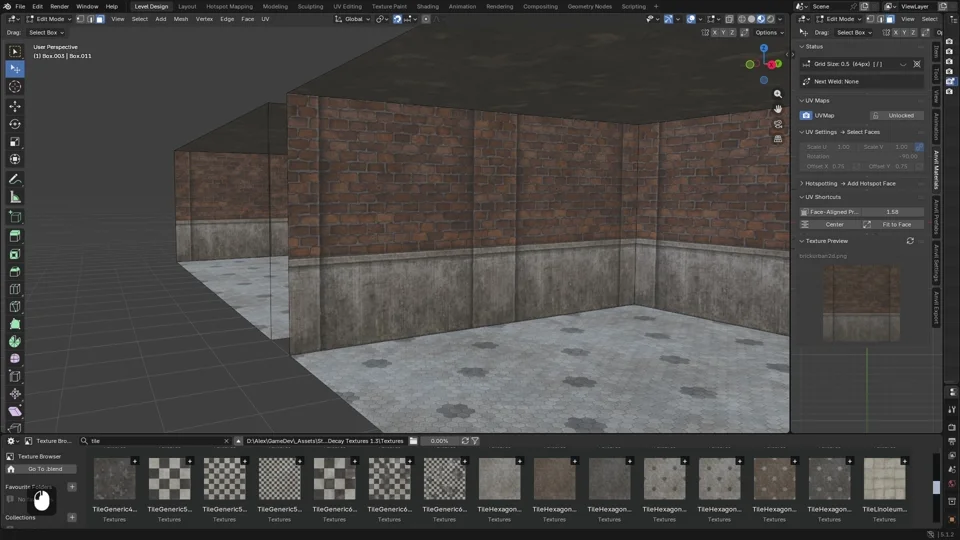Toggle the Unlocked UV map lock

896,115
